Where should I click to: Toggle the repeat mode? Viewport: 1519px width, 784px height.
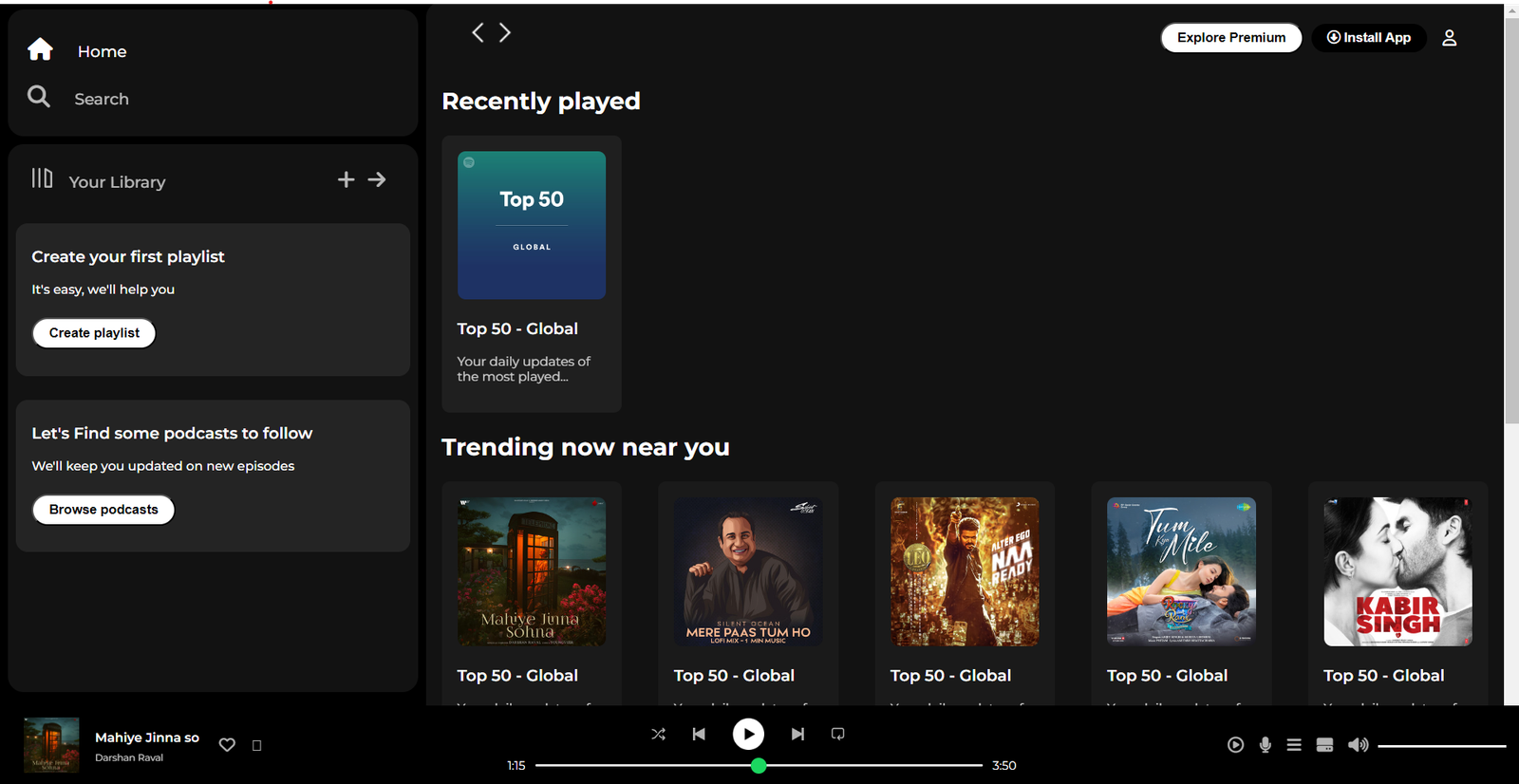pos(837,734)
